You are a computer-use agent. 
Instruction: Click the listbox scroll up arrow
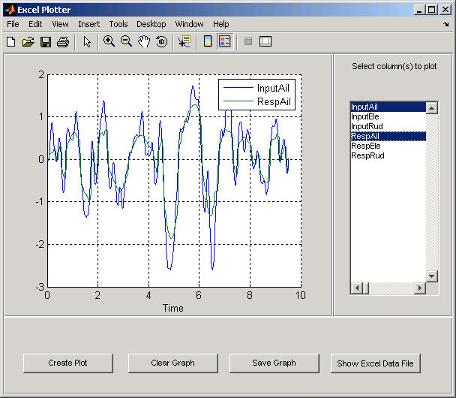[432, 108]
